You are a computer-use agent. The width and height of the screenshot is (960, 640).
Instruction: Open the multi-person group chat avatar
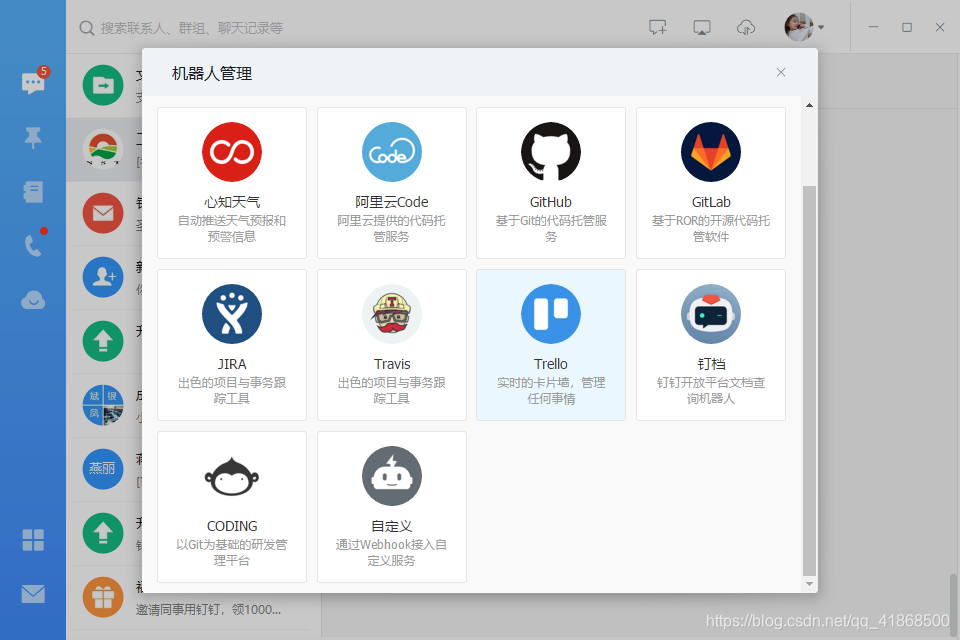click(x=103, y=405)
